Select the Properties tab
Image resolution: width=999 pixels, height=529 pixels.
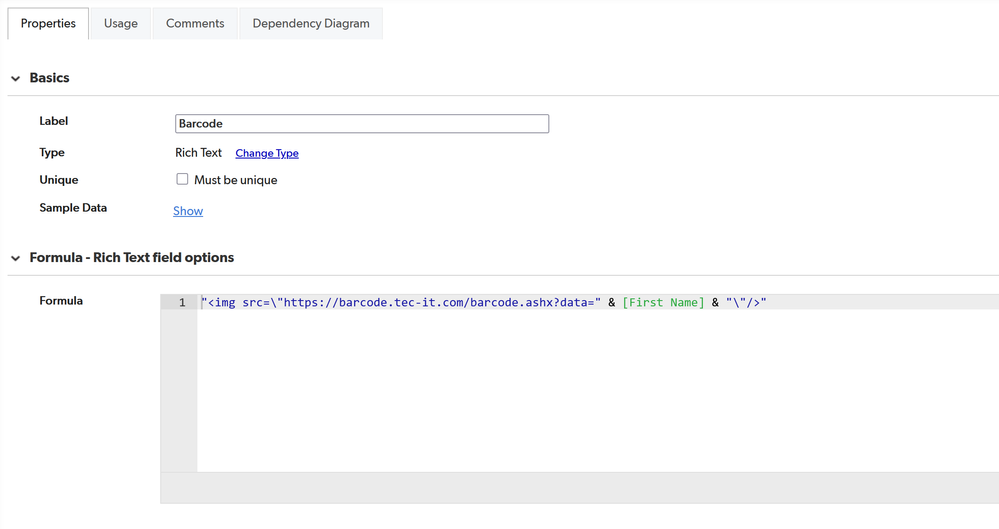[x=48, y=24]
